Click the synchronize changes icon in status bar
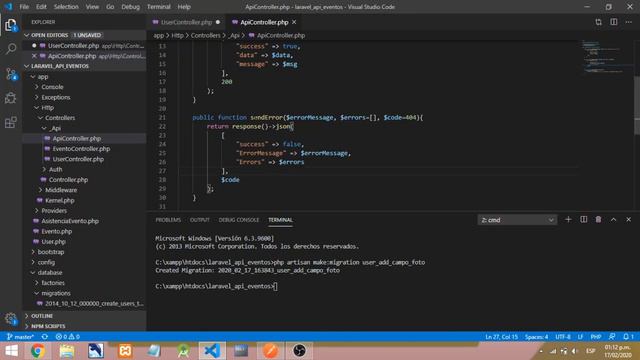The height and width of the screenshot is (360, 640). tap(44, 337)
